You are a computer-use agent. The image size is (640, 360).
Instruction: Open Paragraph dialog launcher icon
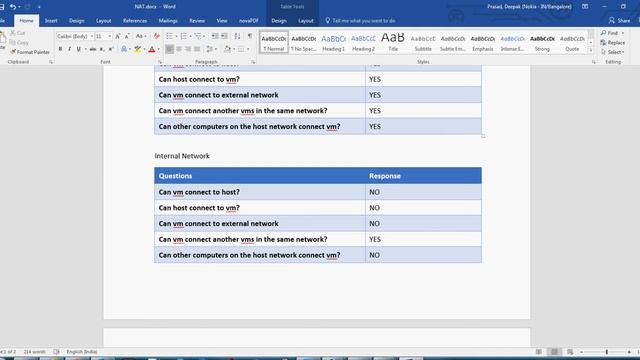(253, 62)
